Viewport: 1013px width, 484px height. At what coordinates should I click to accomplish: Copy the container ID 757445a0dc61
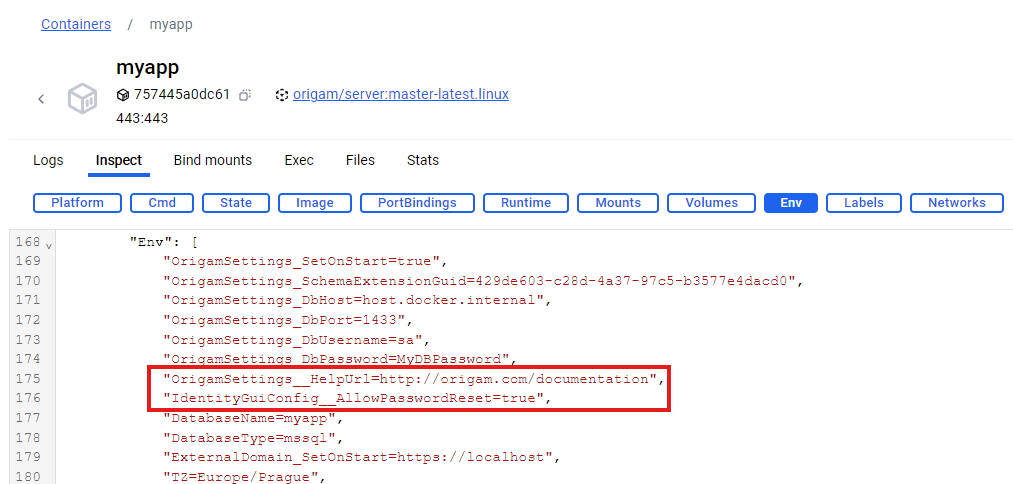coord(245,95)
